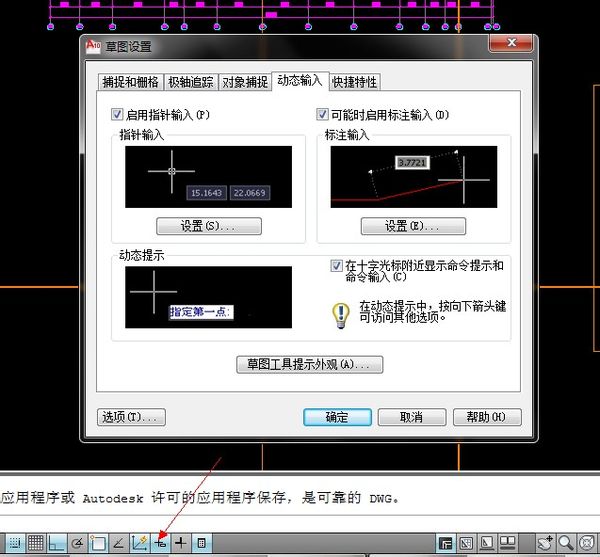
Task: Click the 标注输入 preview image
Action: 414,177
